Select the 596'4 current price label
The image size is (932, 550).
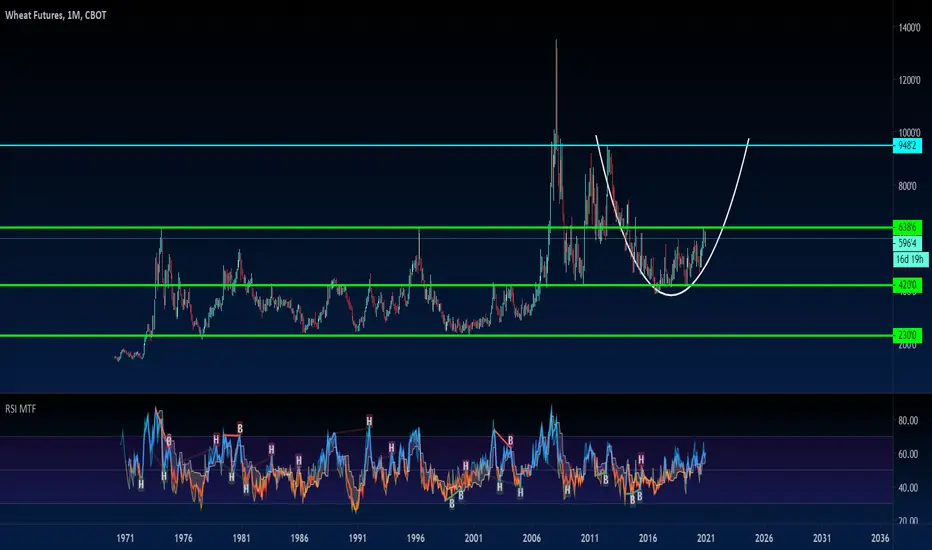click(907, 243)
